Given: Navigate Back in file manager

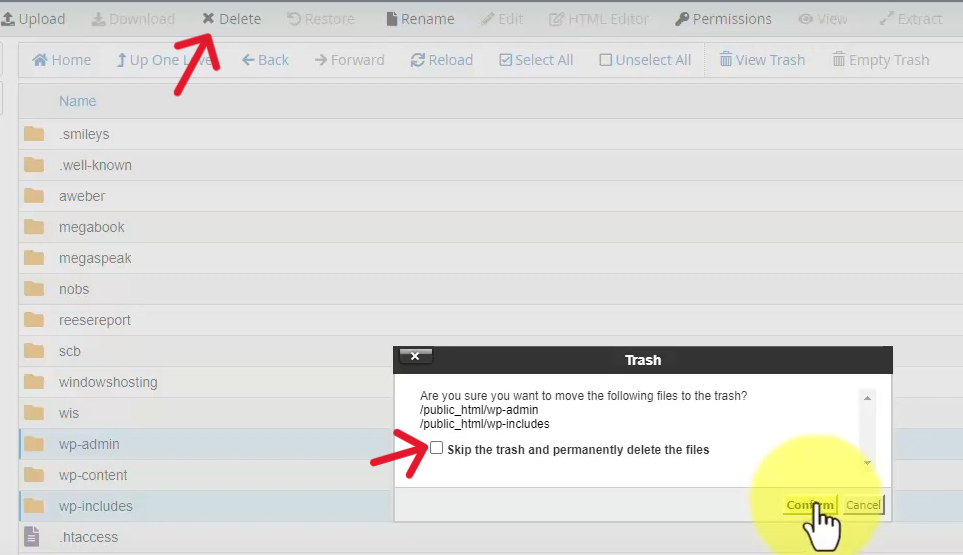Looking at the screenshot, I should [x=265, y=60].
